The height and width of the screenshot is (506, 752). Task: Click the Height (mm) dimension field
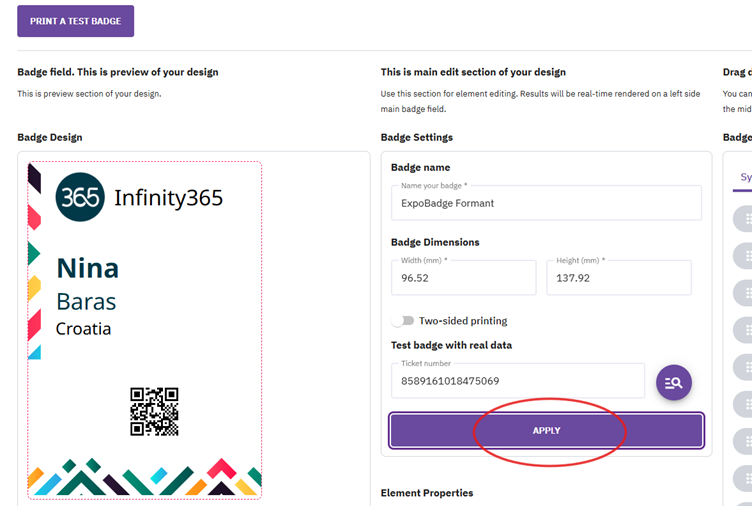click(x=618, y=278)
